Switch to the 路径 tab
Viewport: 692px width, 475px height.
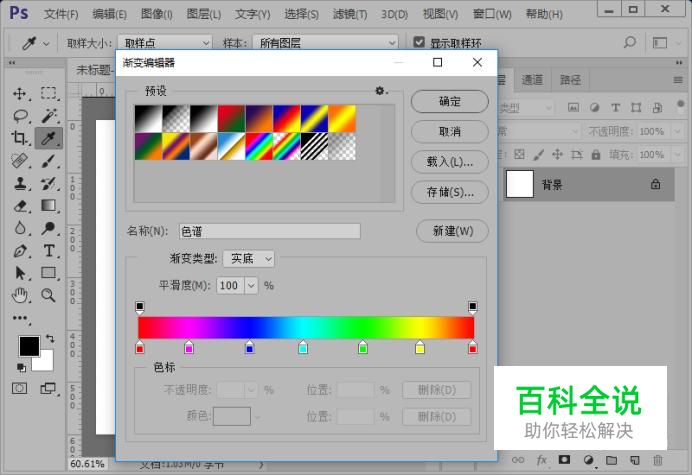pos(570,80)
